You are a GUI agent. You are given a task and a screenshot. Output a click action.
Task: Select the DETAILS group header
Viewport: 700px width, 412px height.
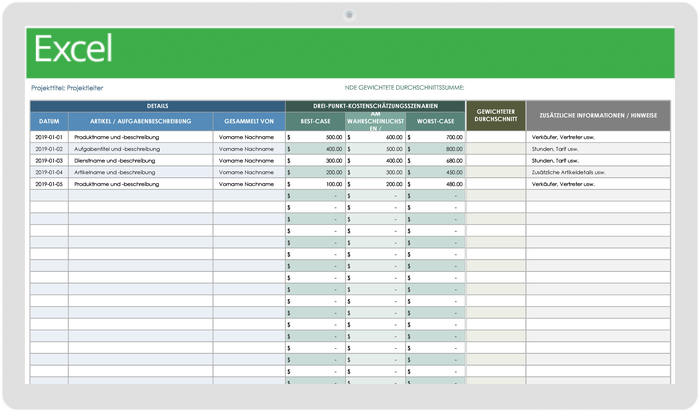[x=158, y=106]
